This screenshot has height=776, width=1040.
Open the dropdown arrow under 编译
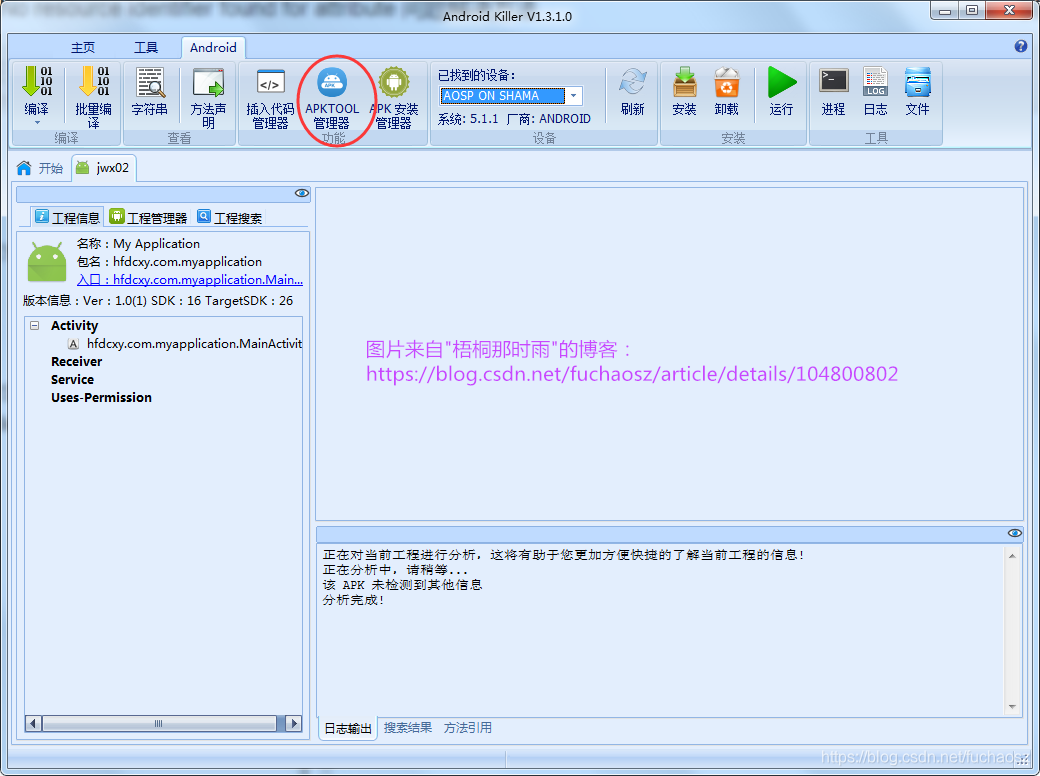click(36, 123)
